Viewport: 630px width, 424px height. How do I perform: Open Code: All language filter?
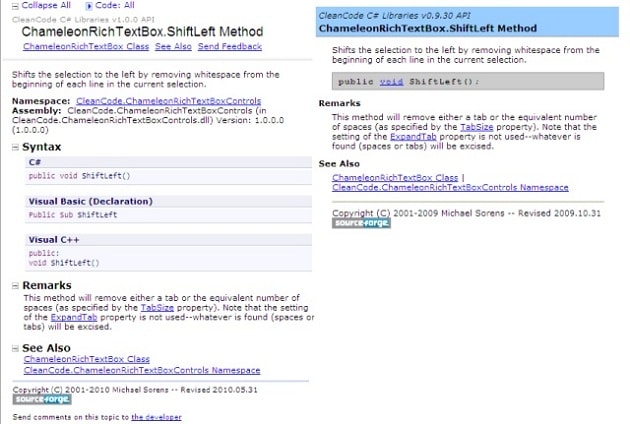point(115,5)
